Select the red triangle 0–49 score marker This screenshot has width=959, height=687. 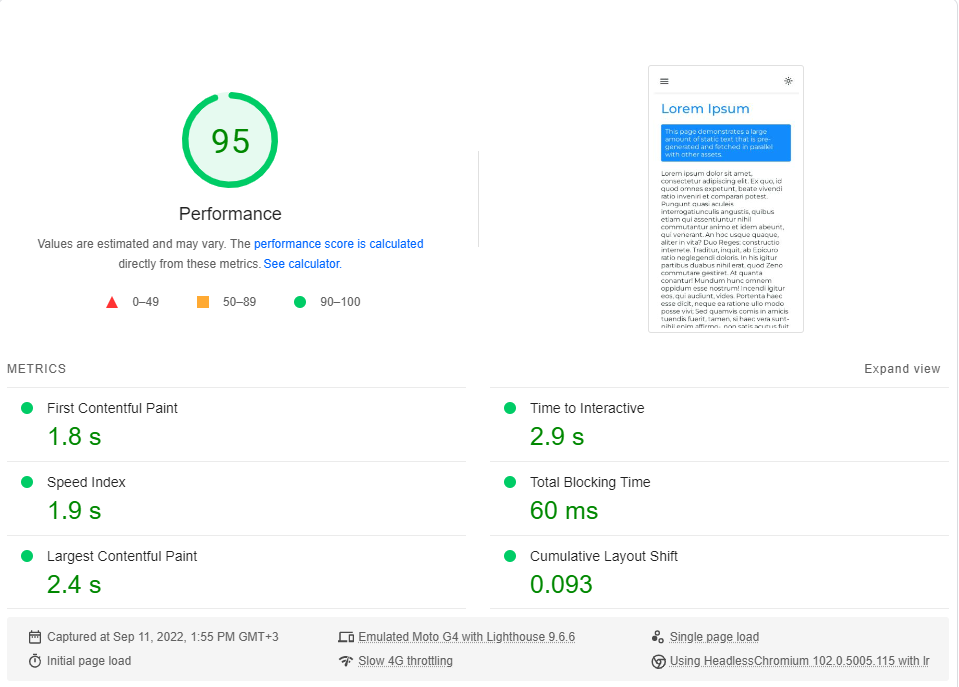click(113, 301)
